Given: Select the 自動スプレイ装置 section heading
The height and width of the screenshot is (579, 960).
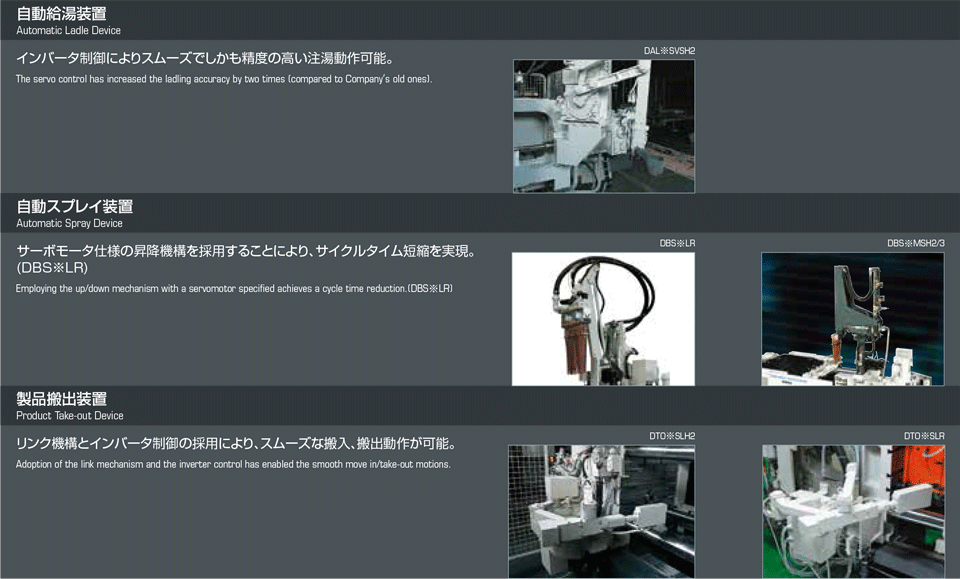Looking at the screenshot, I should coord(75,206).
